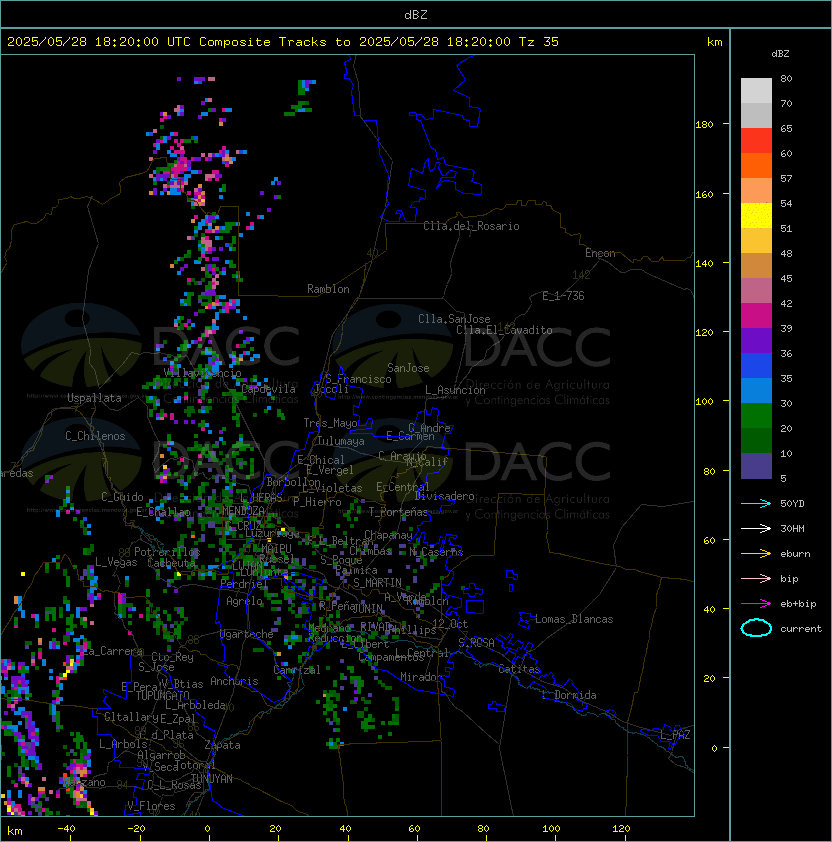The height and width of the screenshot is (842, 832).
Task: Click the 'Catitas' map label
Action: point(519,669)
